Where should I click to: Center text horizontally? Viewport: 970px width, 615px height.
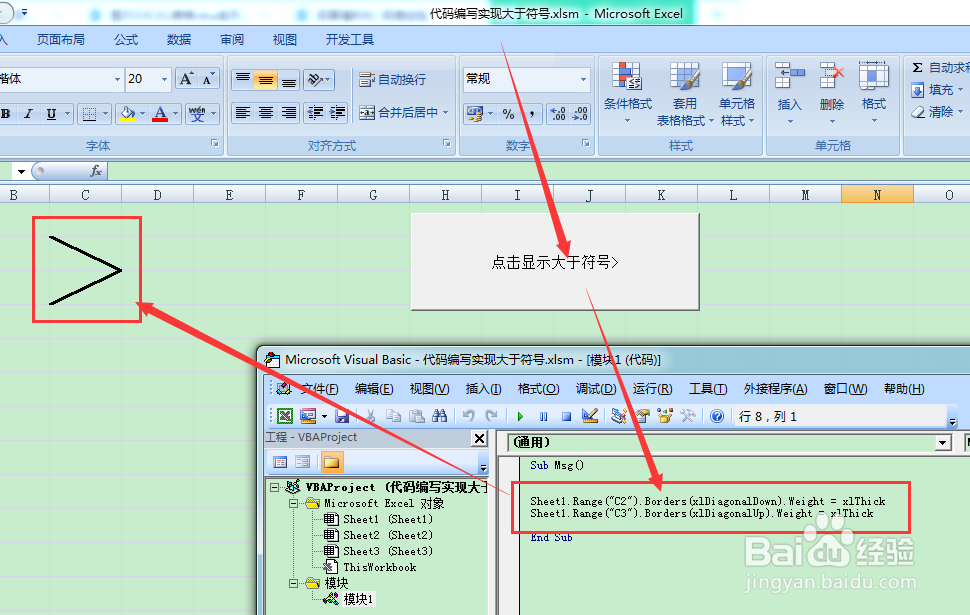coord(265,113)
